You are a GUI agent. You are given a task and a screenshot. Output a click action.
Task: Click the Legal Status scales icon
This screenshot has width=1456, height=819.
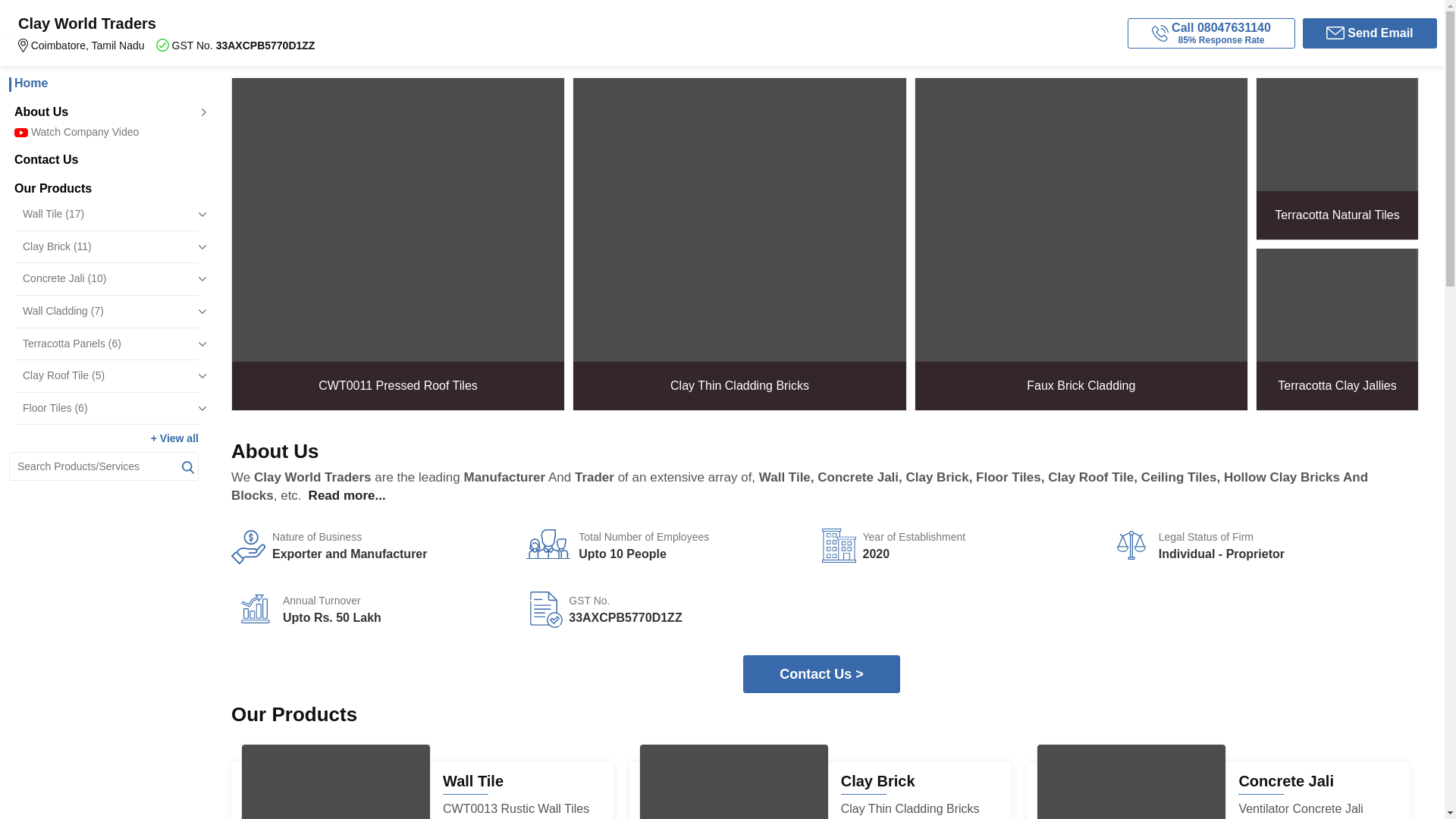click(1131, 545)
